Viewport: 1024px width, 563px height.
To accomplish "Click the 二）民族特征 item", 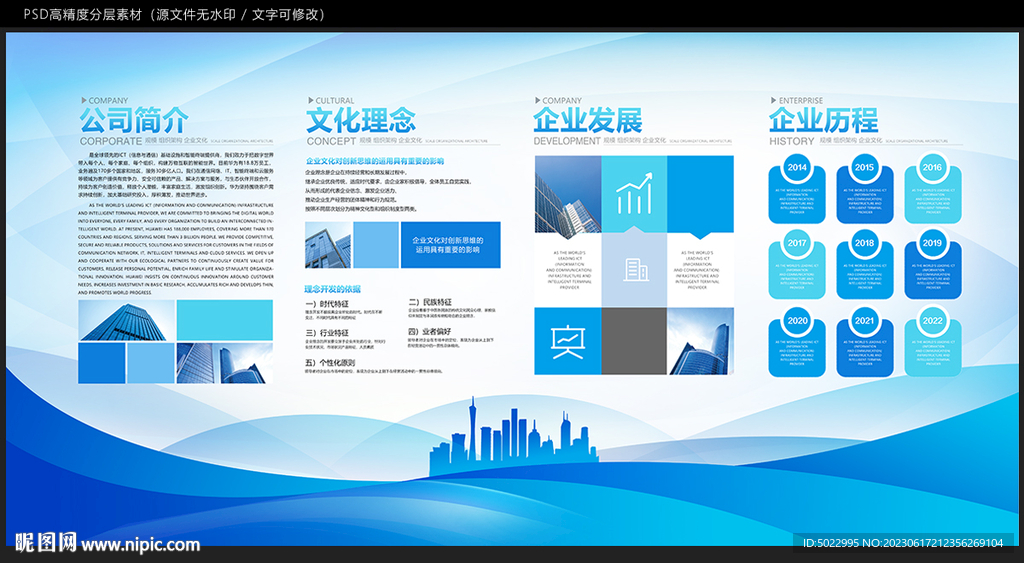I will click(x=430, y=302).
